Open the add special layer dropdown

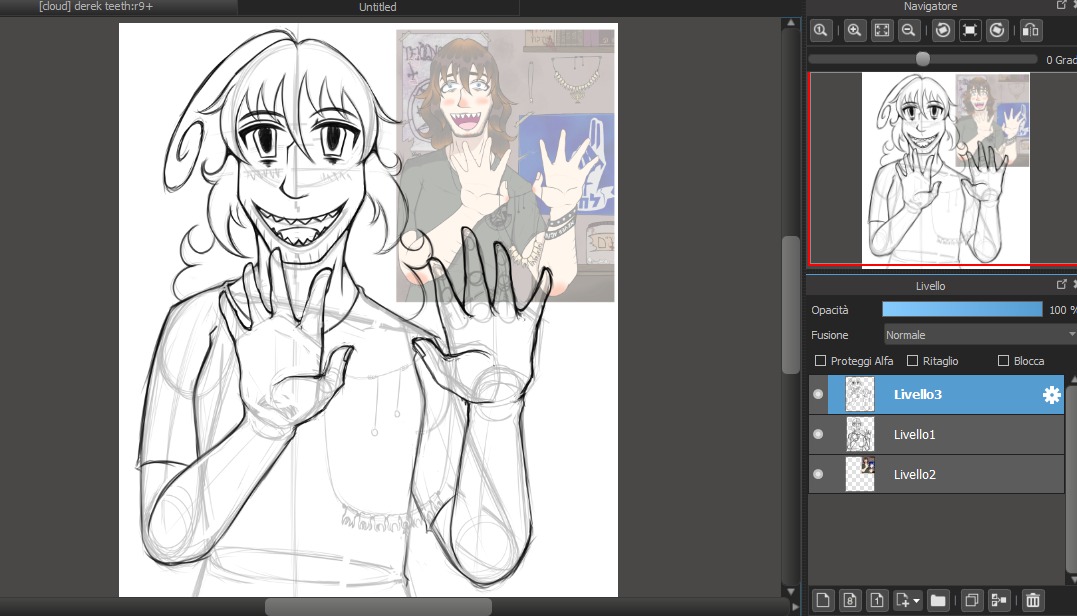(908, 600)
